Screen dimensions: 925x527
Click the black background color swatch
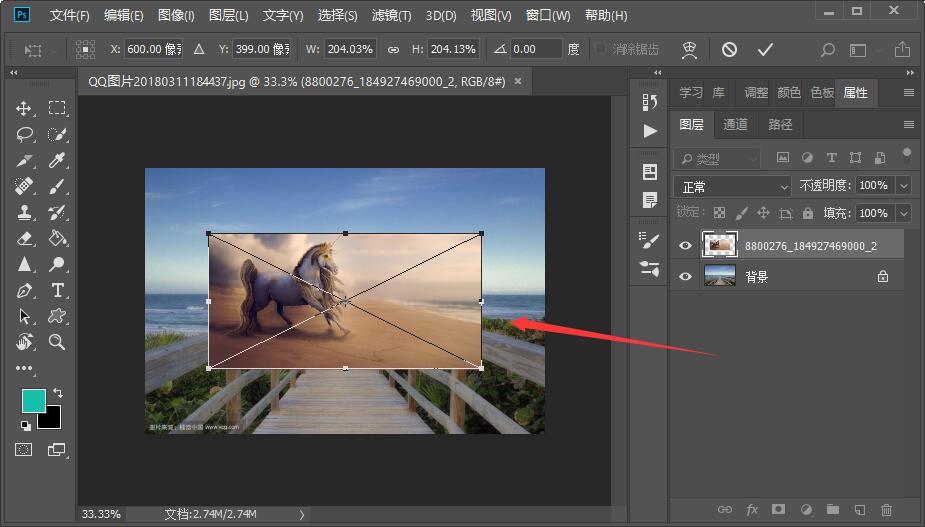(52, 420)
